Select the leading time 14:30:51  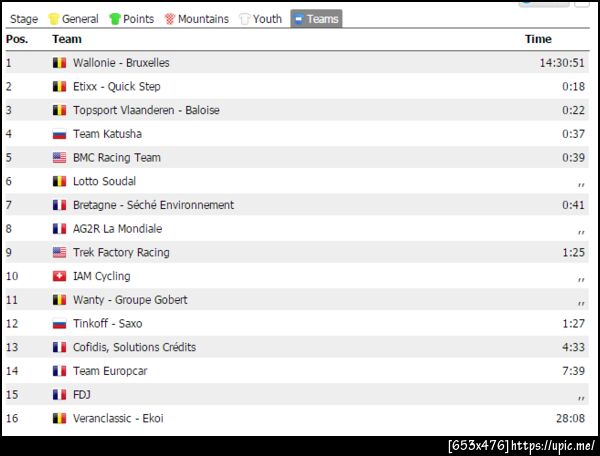[562, 63]
